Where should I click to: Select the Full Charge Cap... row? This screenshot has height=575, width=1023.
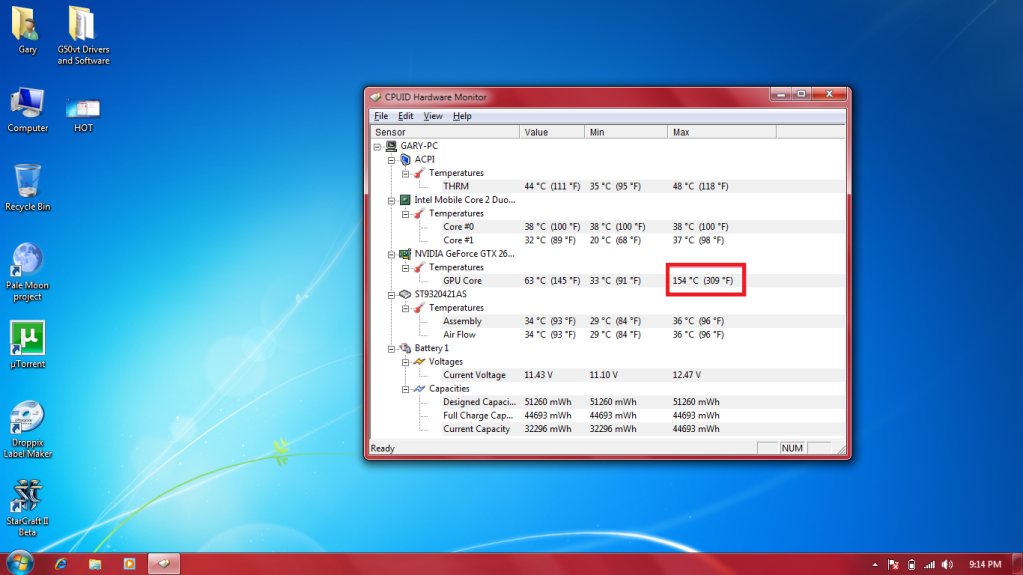pyautogui.click(x=607, y=416)
